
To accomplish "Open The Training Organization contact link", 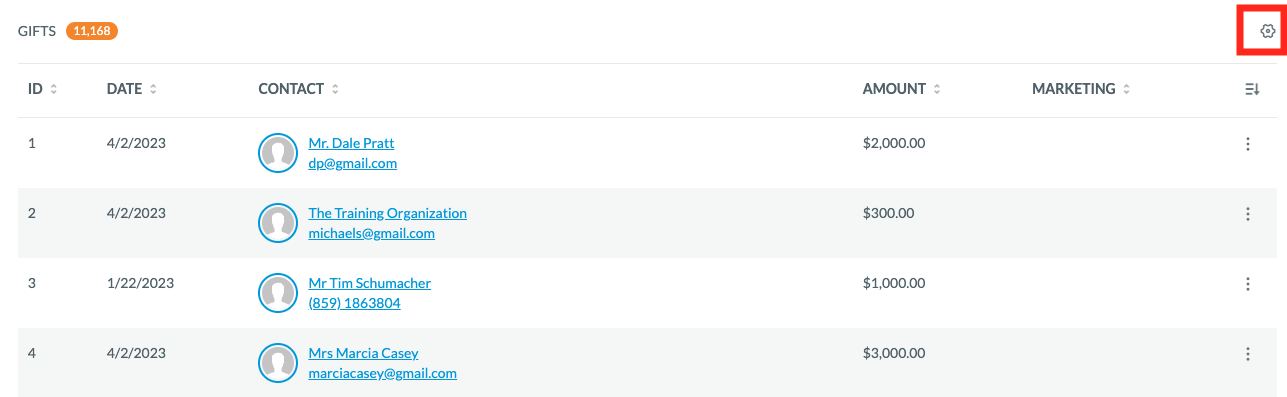I will [387, 213].
